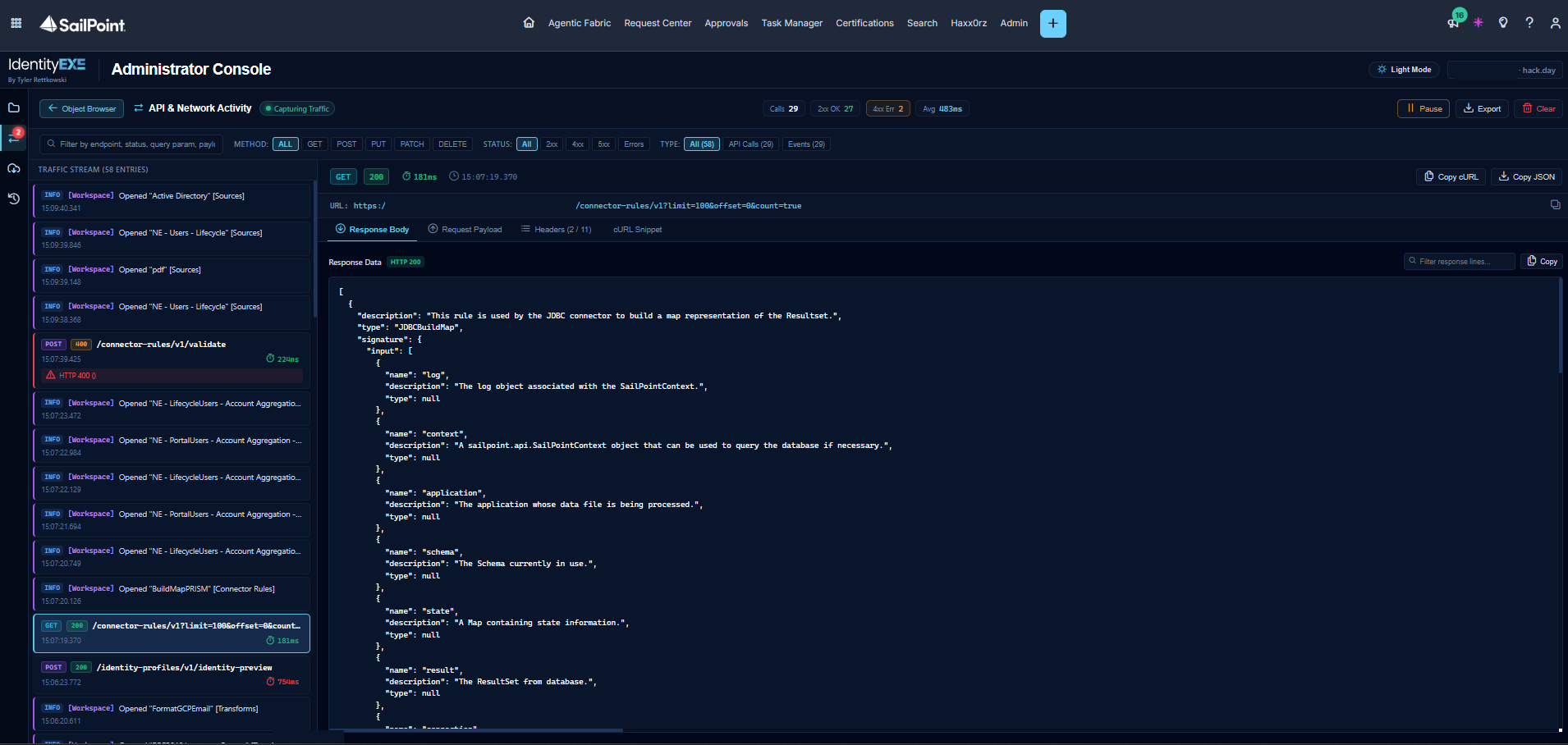Pause traffic capturing
Viewport: 1568px width, 745px height.
pos(1424,108)
